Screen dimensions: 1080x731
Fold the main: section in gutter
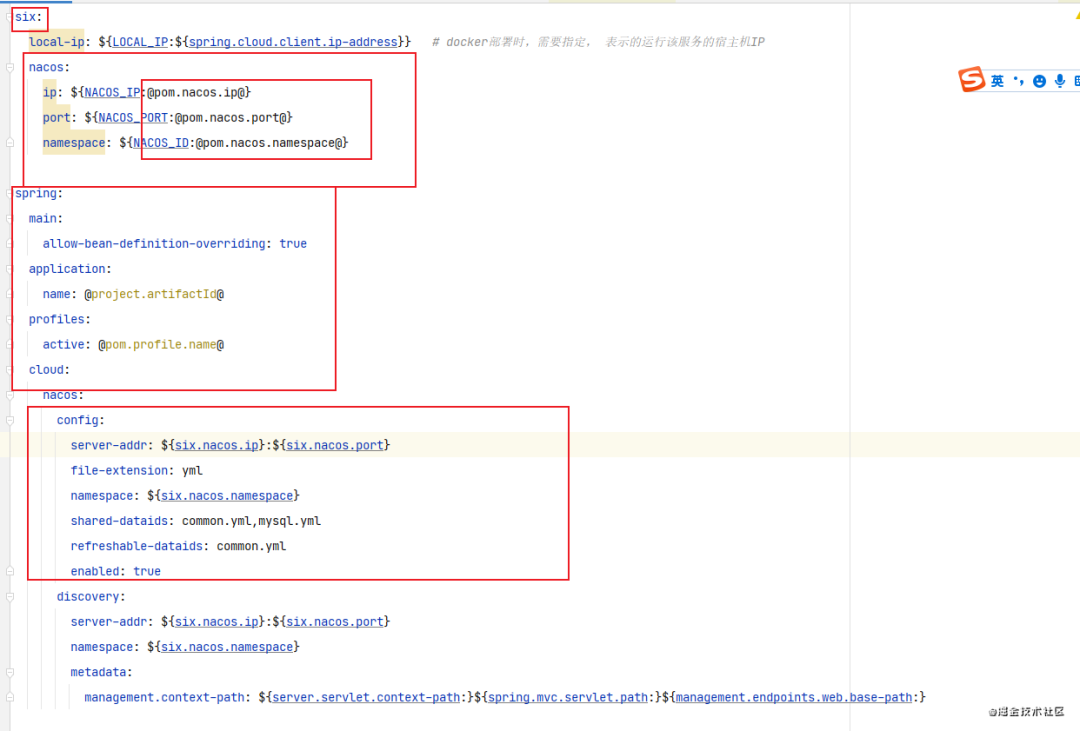point(10,218)
